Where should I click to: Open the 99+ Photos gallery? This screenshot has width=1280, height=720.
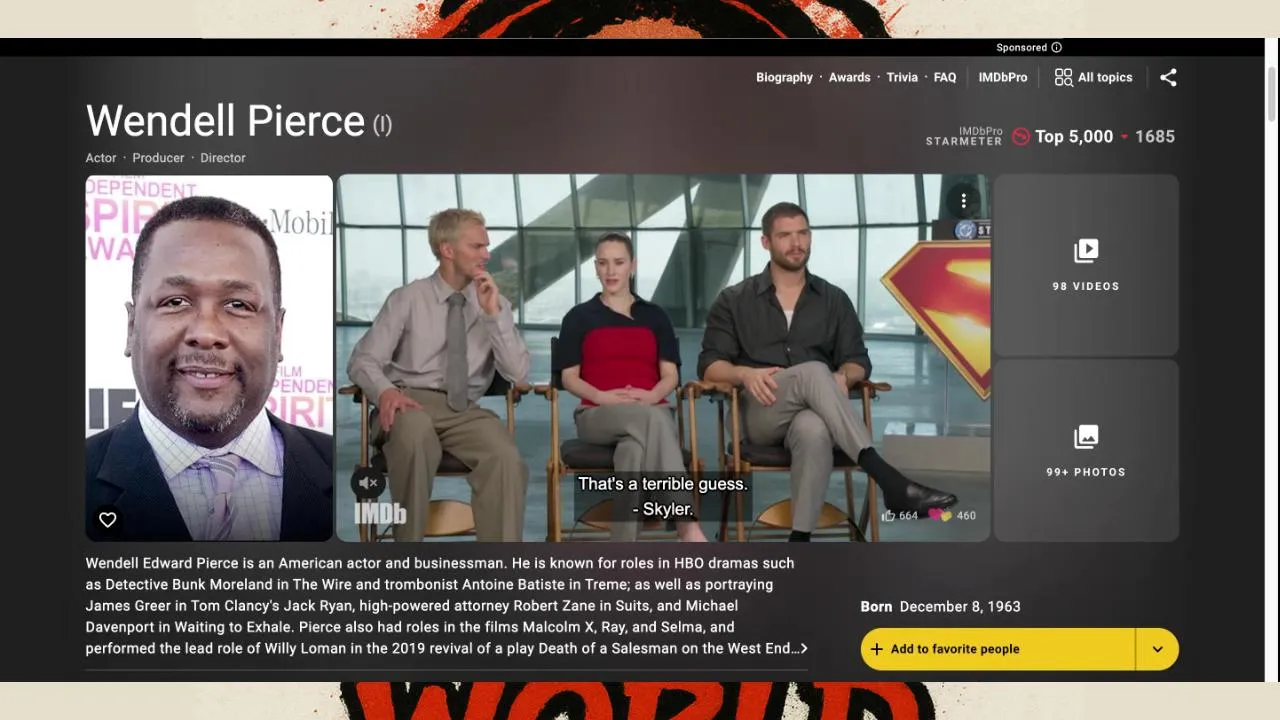[1086, 451]
